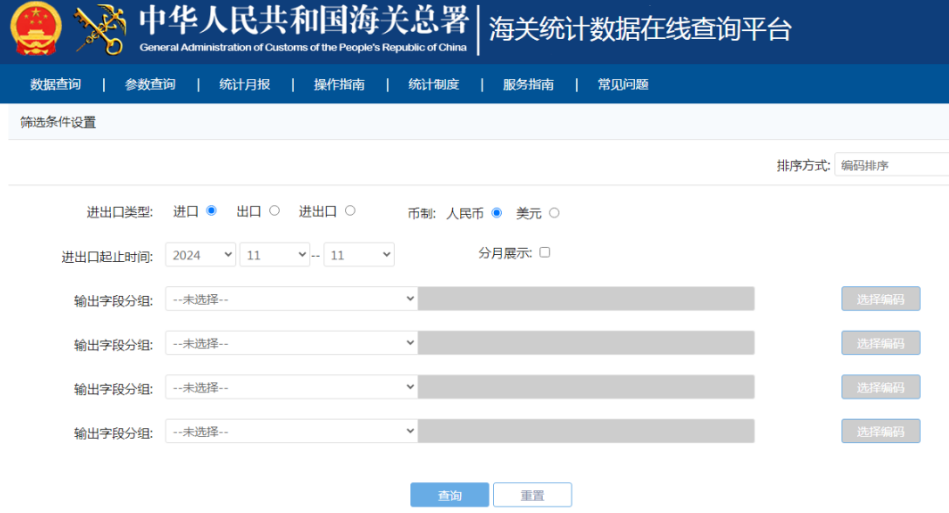Click the national emblem logo in header

[x=36, y=31]
